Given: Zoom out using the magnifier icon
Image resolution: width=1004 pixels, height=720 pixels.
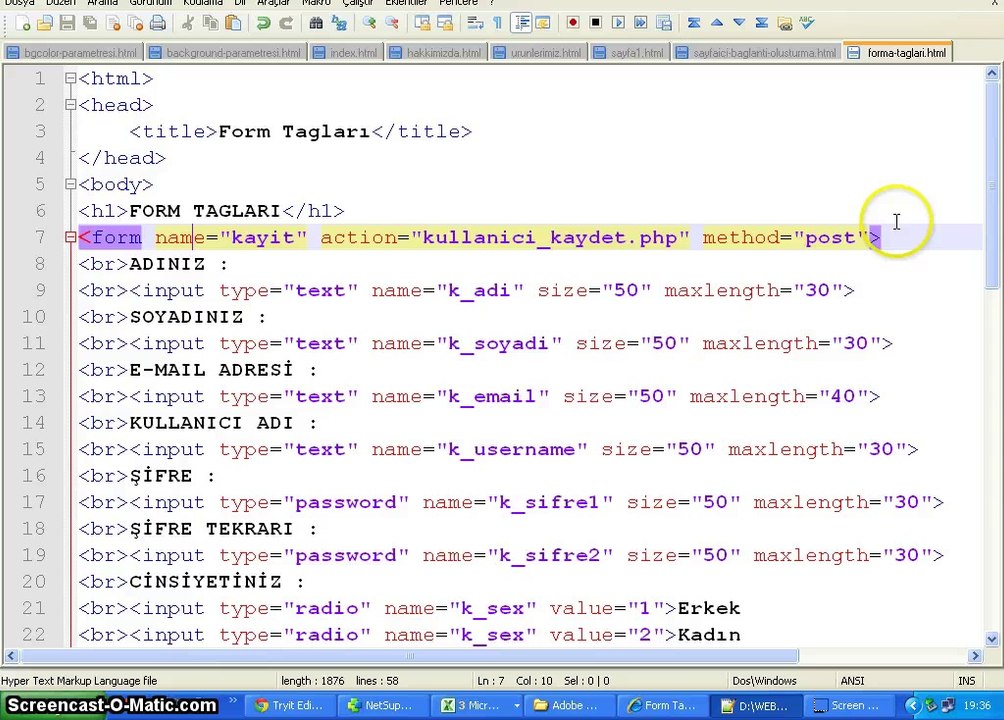Looking at the screenshot, I should tap(392, 24).
